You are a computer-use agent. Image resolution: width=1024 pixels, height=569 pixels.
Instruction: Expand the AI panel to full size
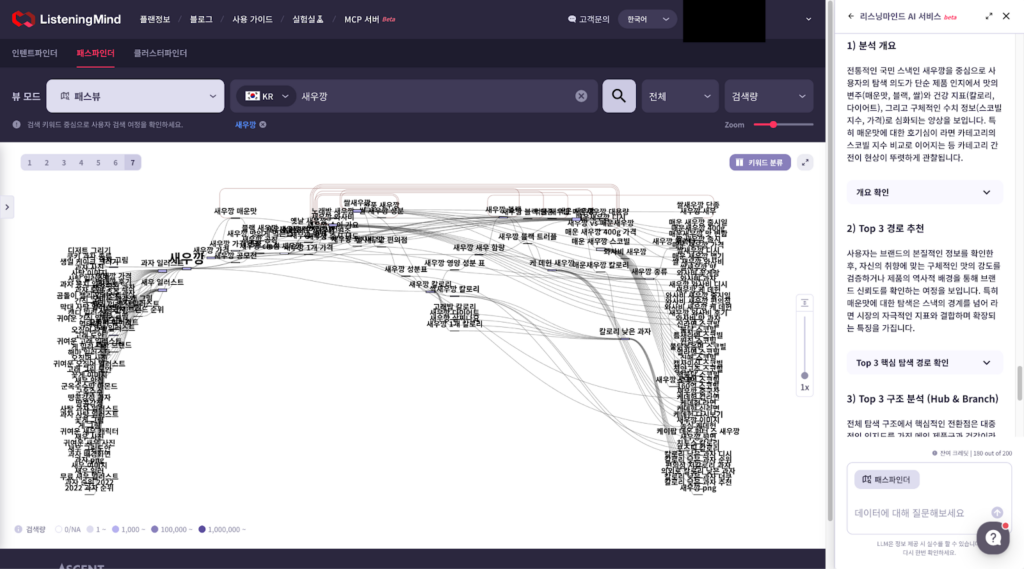(x=989, y=16)
